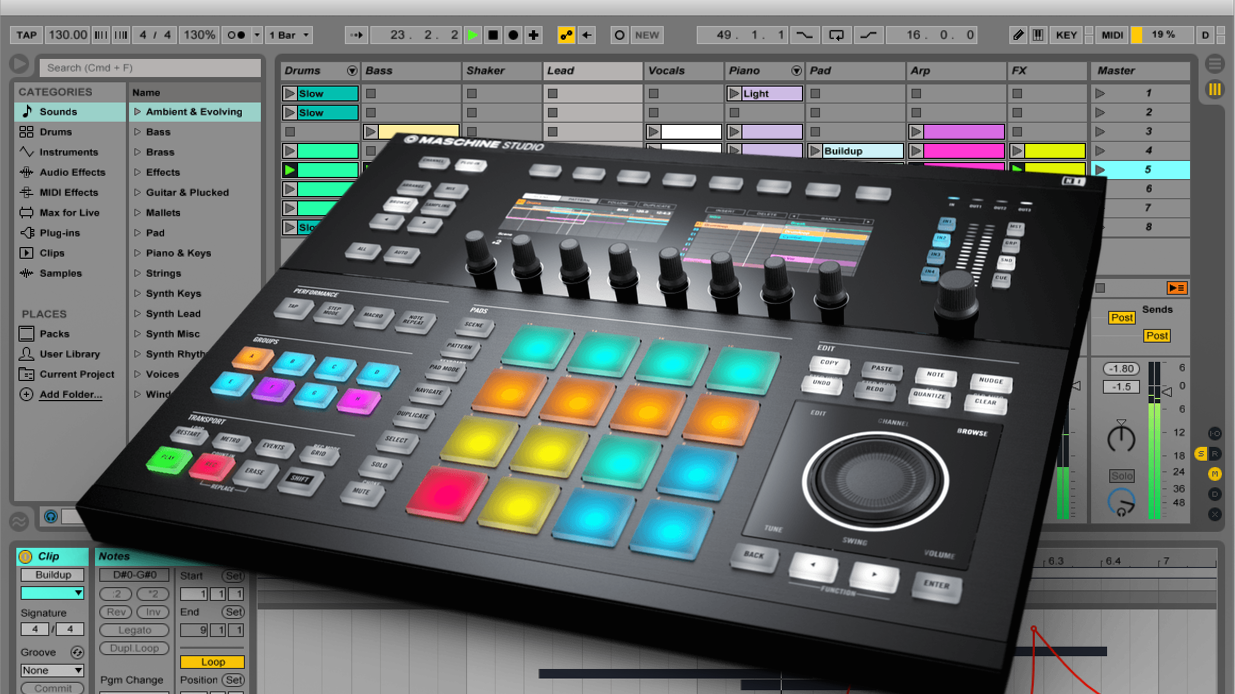Click the session record plus icon
Viewport: 1235px width, 694px height.
coord(534,34)
